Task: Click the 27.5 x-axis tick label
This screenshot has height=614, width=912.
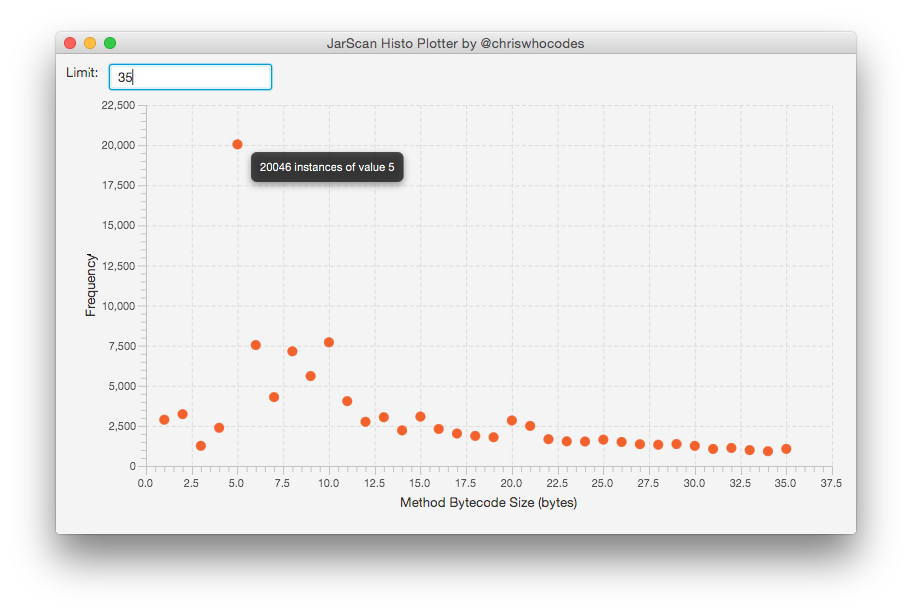Action: tap(648, 483)
